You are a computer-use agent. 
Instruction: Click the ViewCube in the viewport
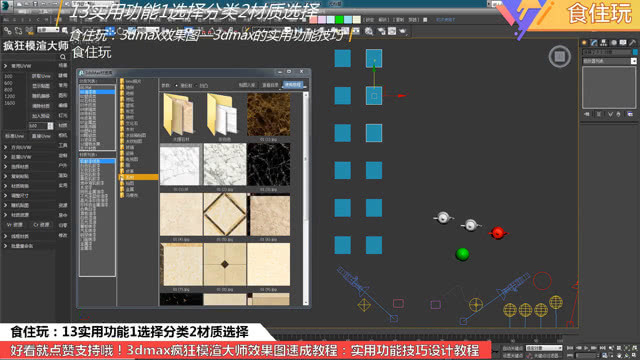coord(560,56)
